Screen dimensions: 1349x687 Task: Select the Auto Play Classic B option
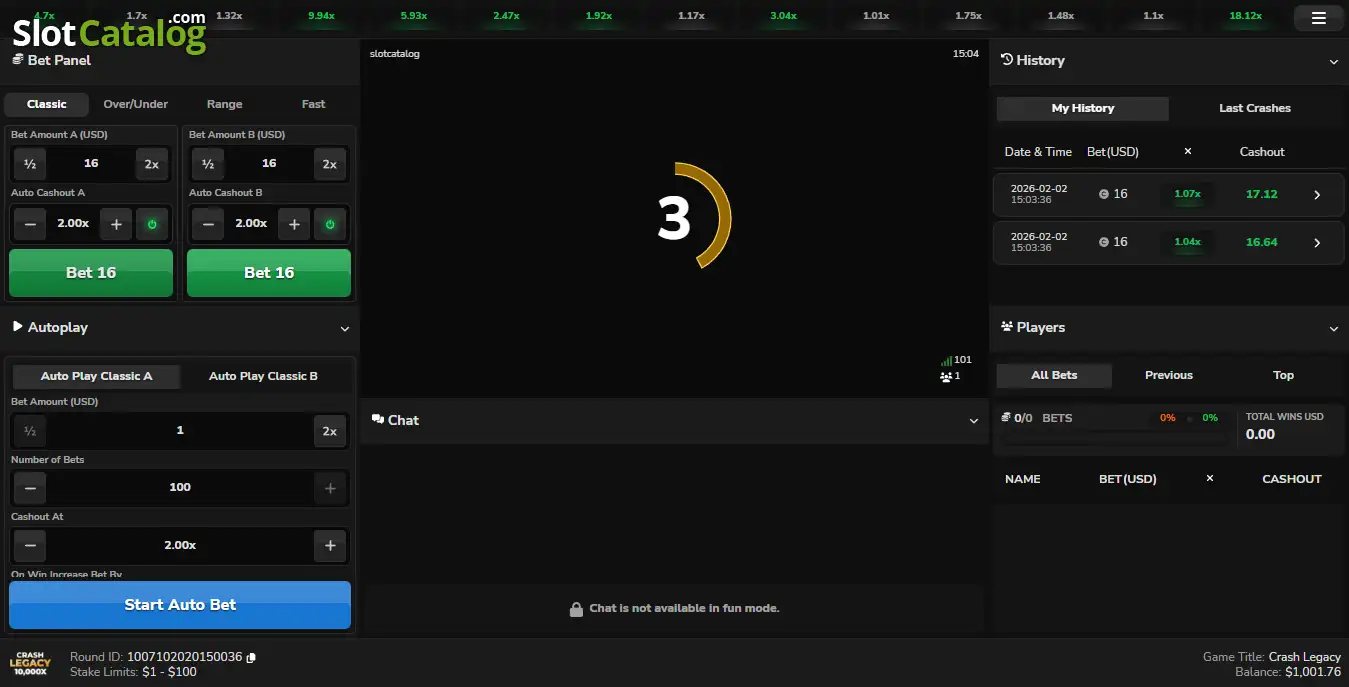coord(263,376)
